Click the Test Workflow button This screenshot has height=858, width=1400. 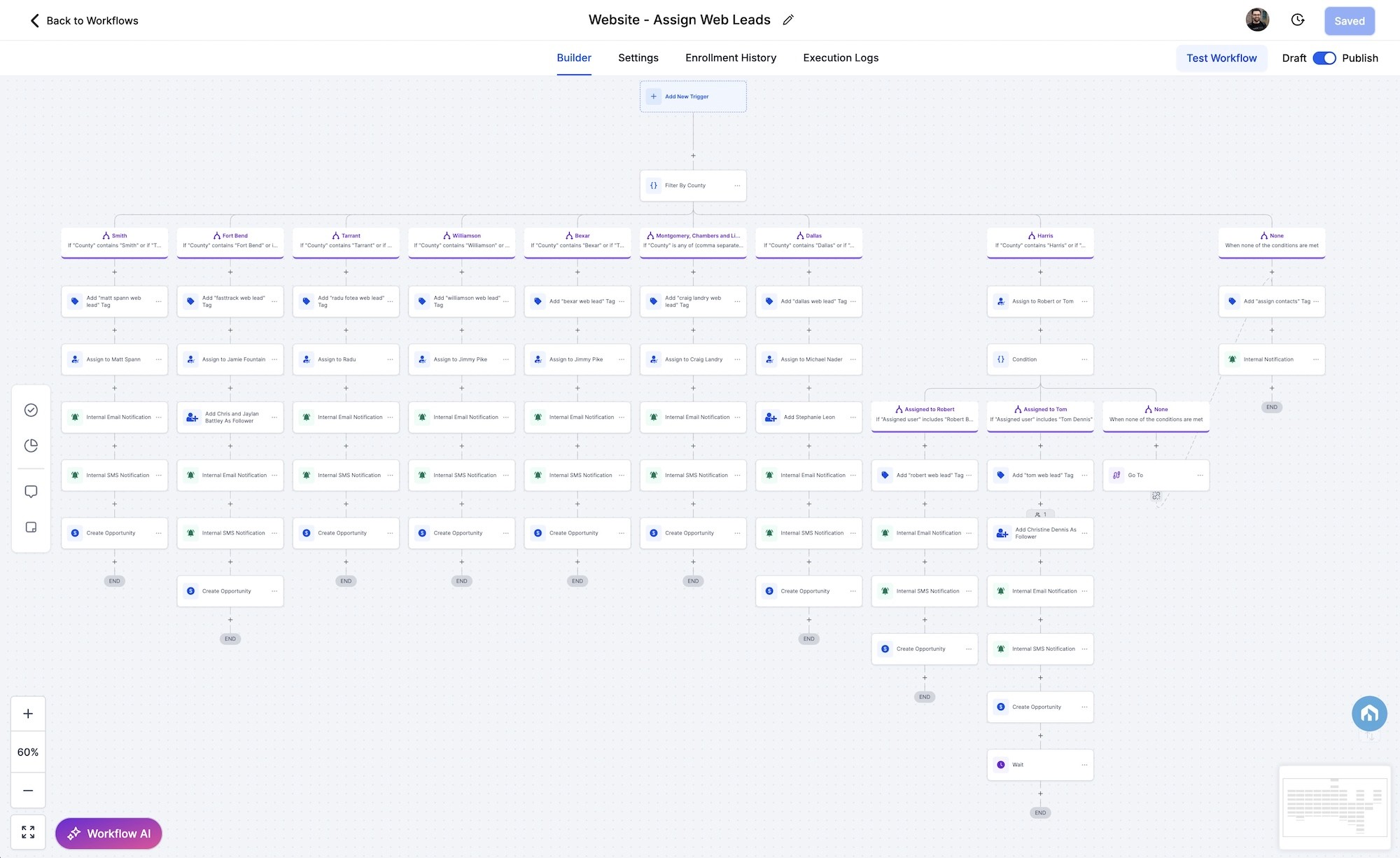tap(1221, 58)
